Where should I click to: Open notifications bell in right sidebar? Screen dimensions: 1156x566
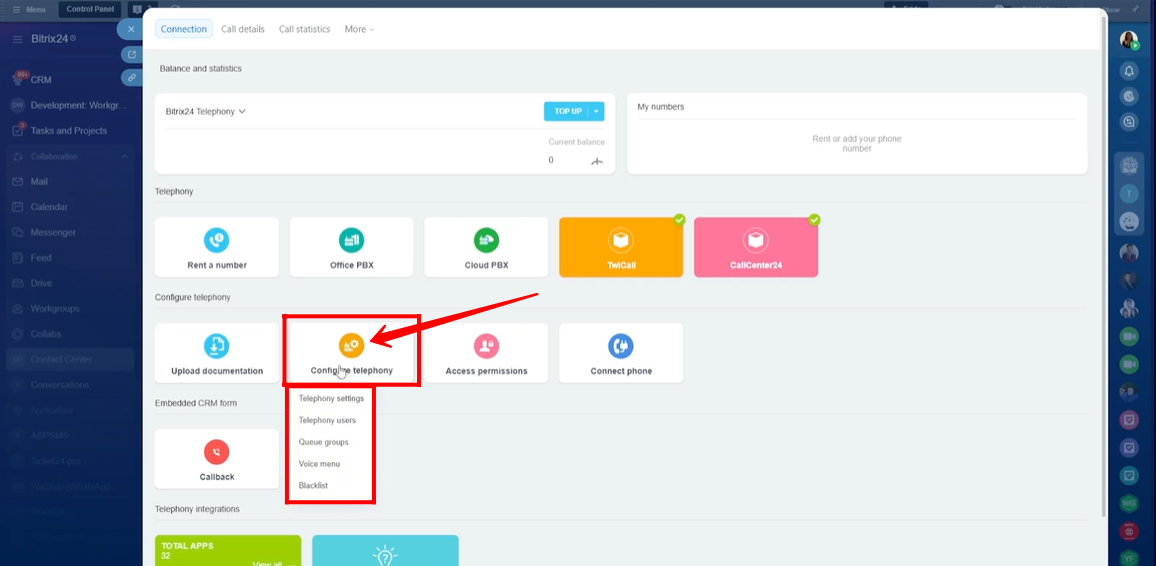point(1129,71)
